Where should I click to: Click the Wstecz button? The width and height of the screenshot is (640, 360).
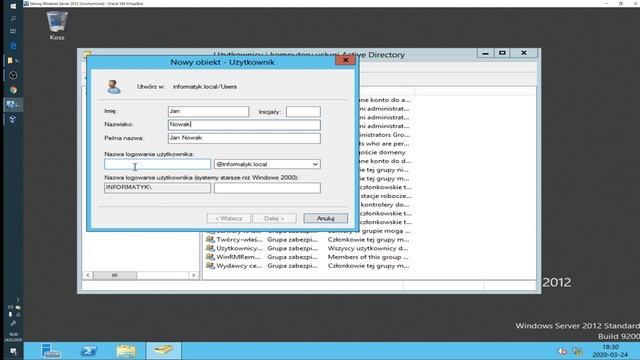point(229,218)
